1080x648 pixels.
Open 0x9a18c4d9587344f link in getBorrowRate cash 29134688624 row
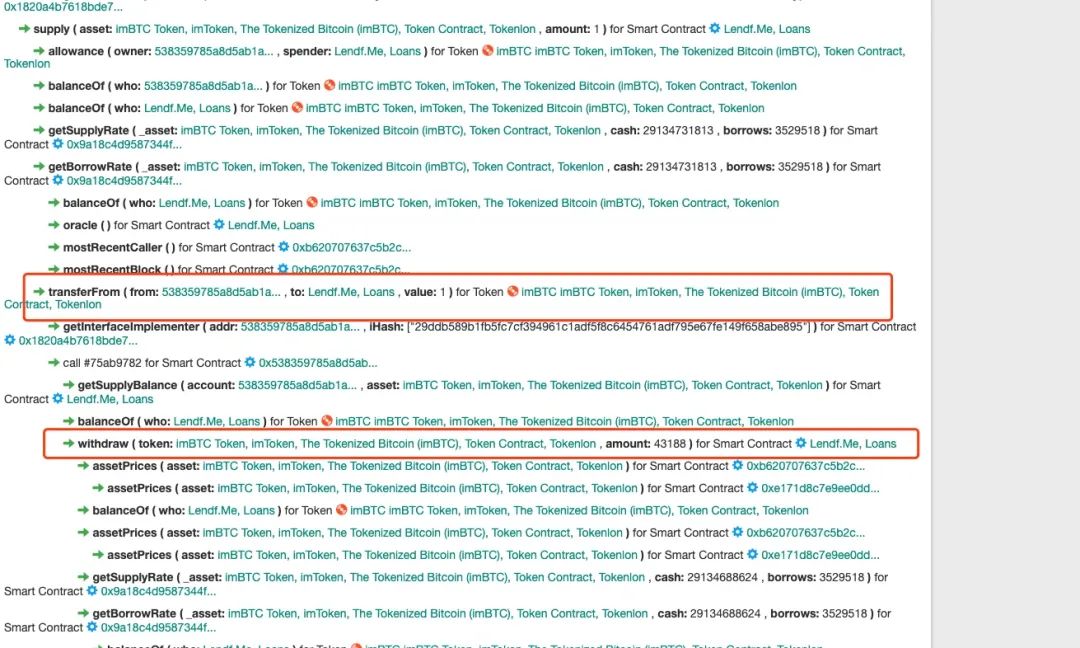pos(158,628)
